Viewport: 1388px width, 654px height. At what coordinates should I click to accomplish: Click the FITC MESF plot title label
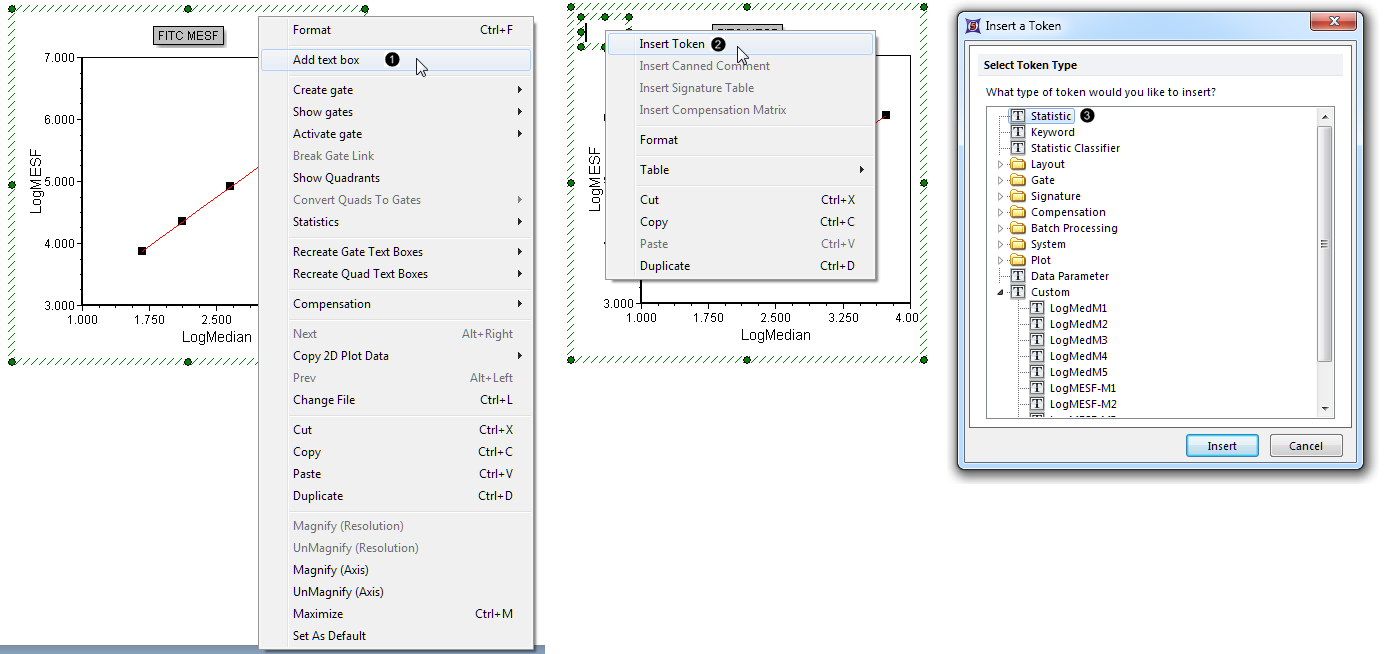188,36
